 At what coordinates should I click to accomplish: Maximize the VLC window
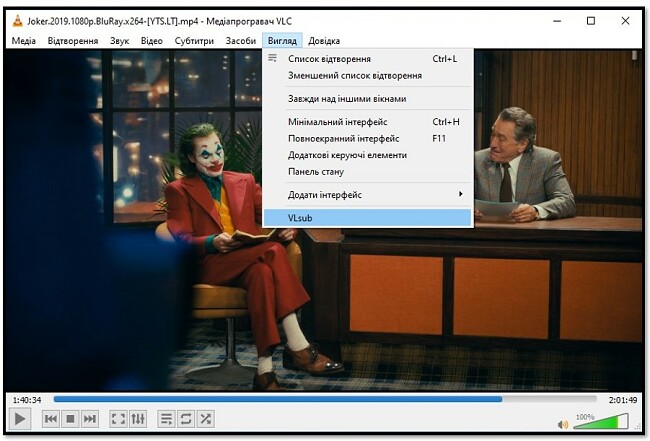591,21
